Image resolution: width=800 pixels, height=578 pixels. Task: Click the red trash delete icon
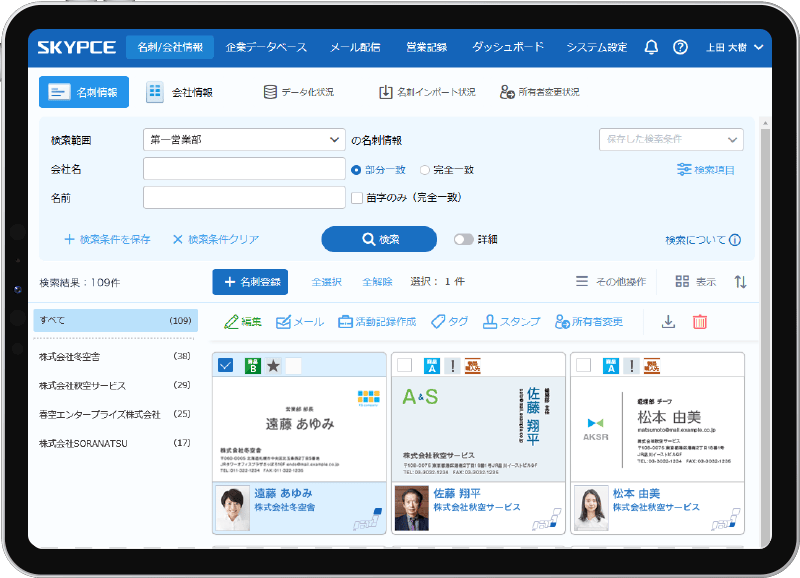700,322
